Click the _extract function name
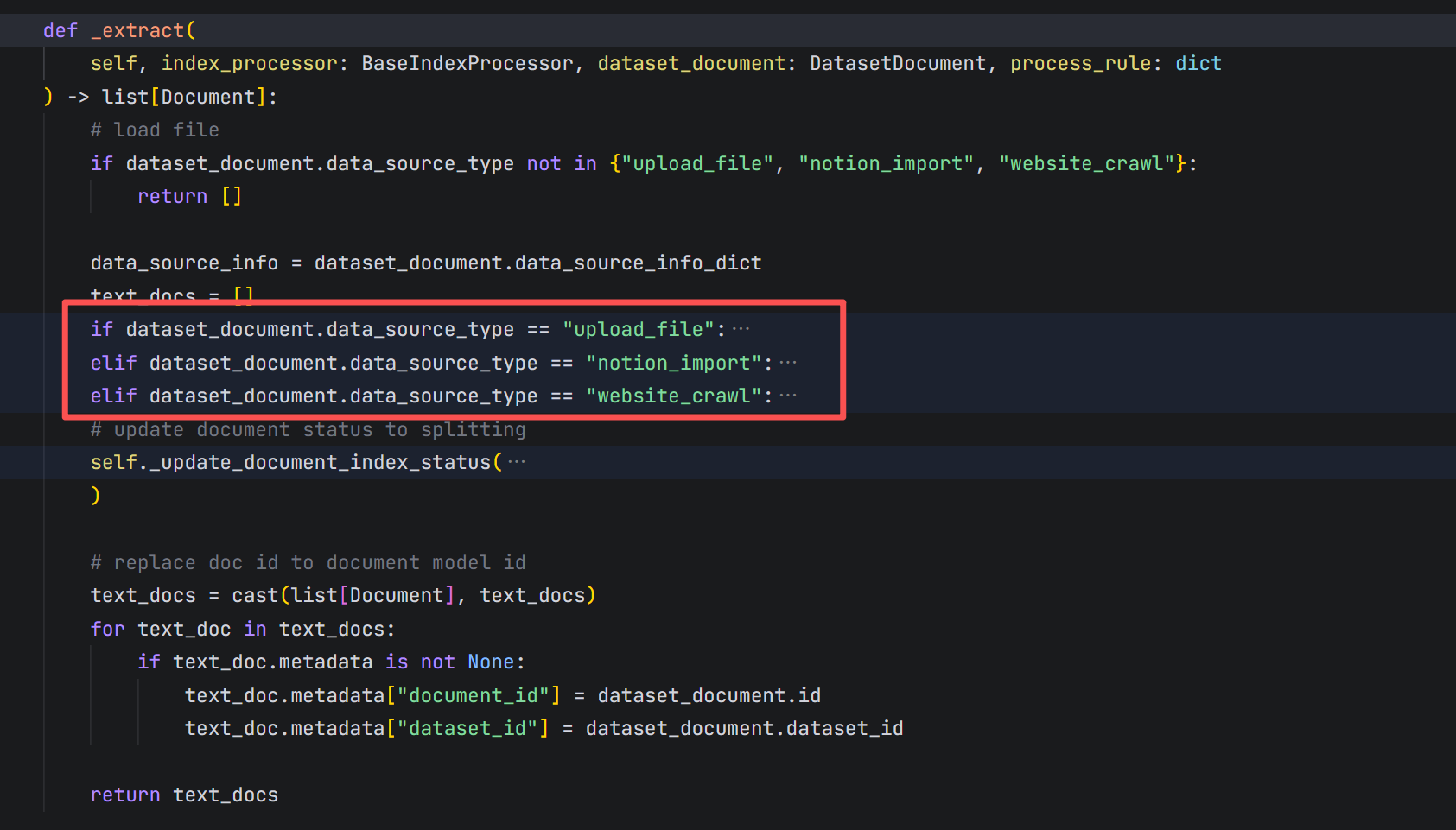Image resolution: width=1456 pixels, height=830 pixels. tap(137, 30)
